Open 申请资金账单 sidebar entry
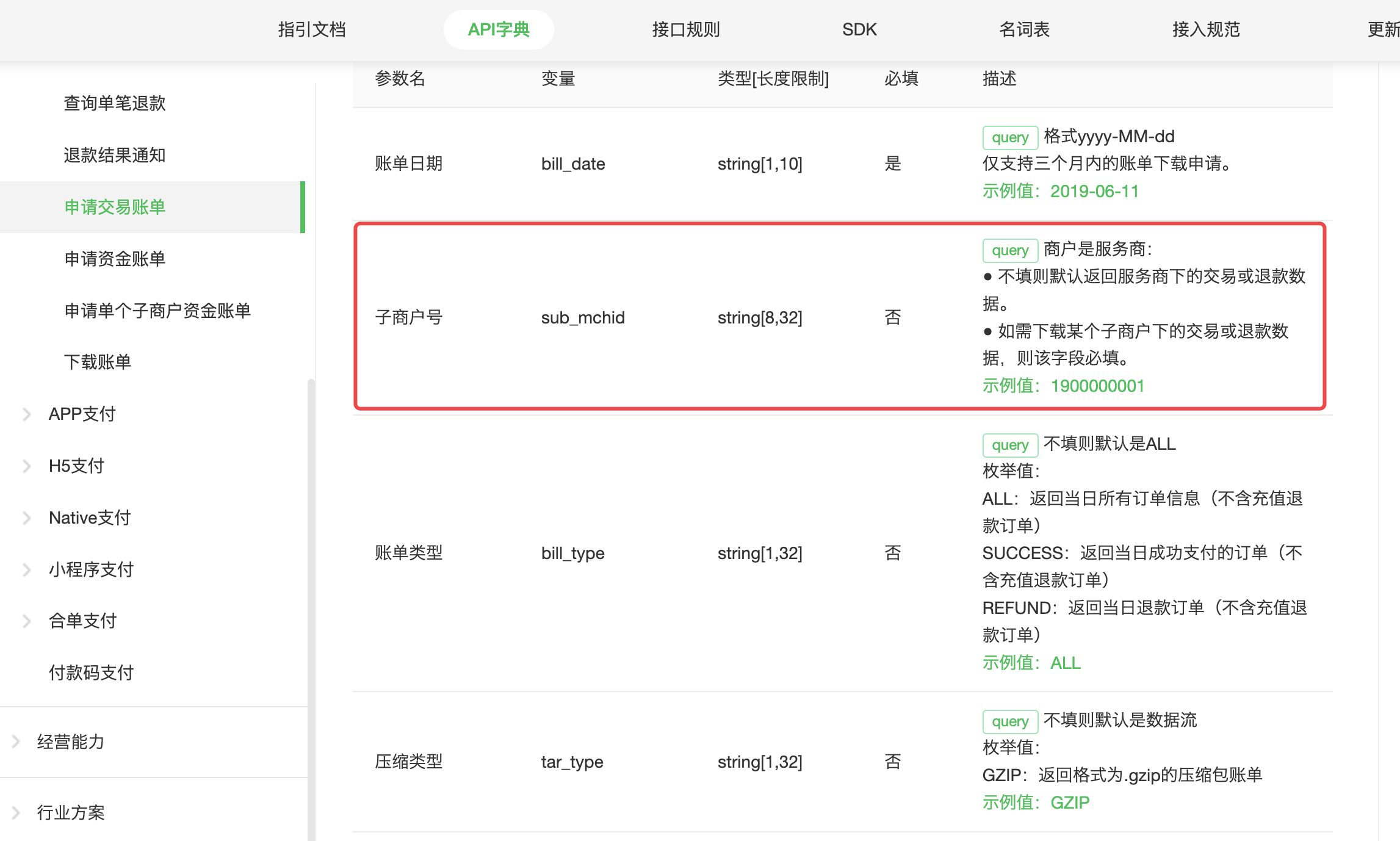 click(x=115, y=259)
